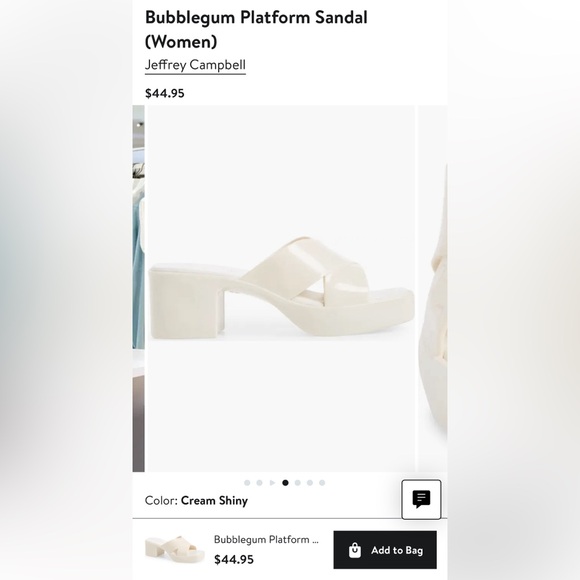Select the last carousel indicator dot

(322, 483)
